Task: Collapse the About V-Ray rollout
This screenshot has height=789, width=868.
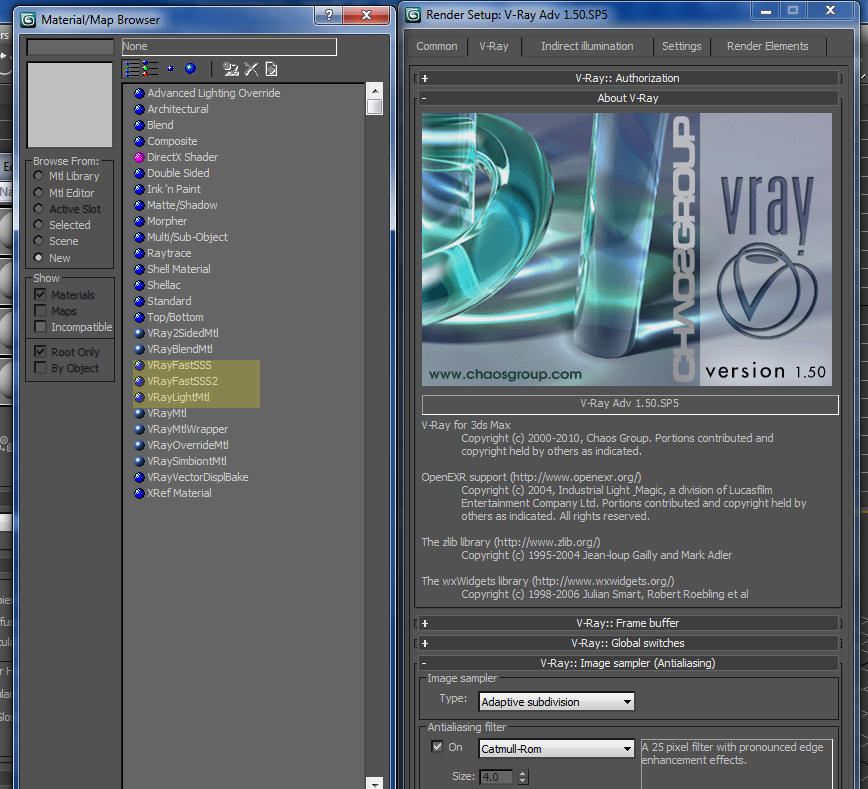Action: pos(628,99)
